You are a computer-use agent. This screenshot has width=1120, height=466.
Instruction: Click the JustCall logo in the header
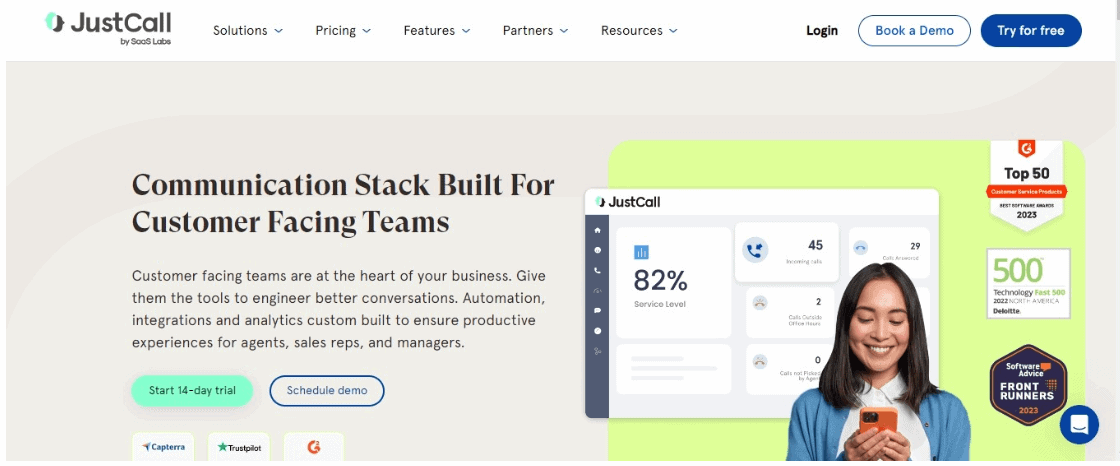click(x=108, y=27)
